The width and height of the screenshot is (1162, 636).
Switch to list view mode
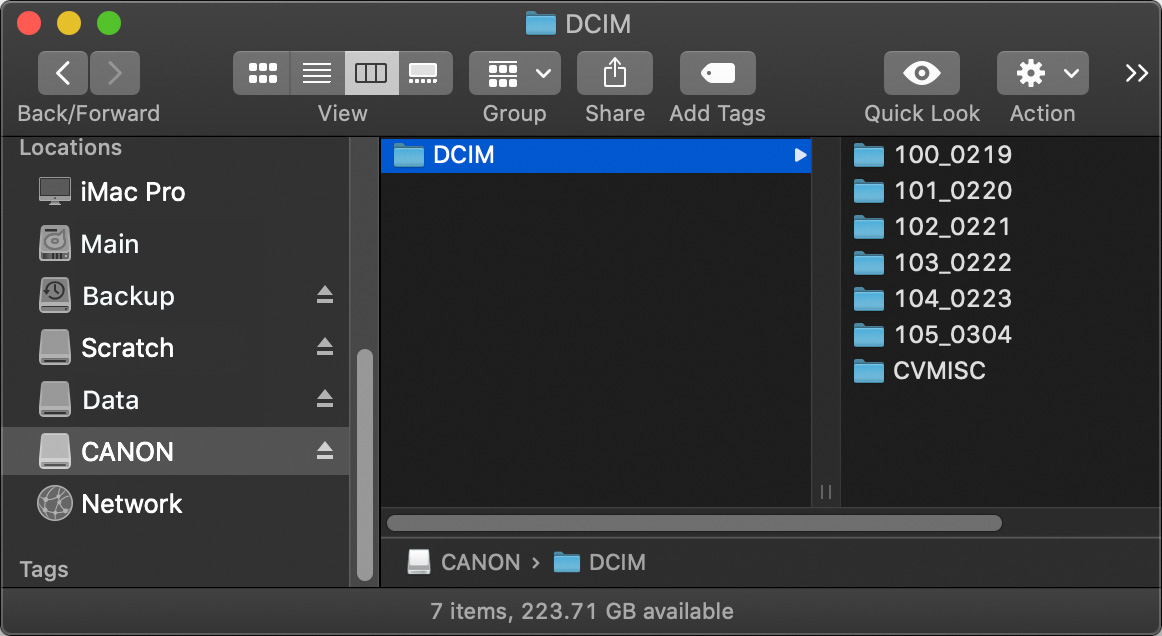(317, 73)
